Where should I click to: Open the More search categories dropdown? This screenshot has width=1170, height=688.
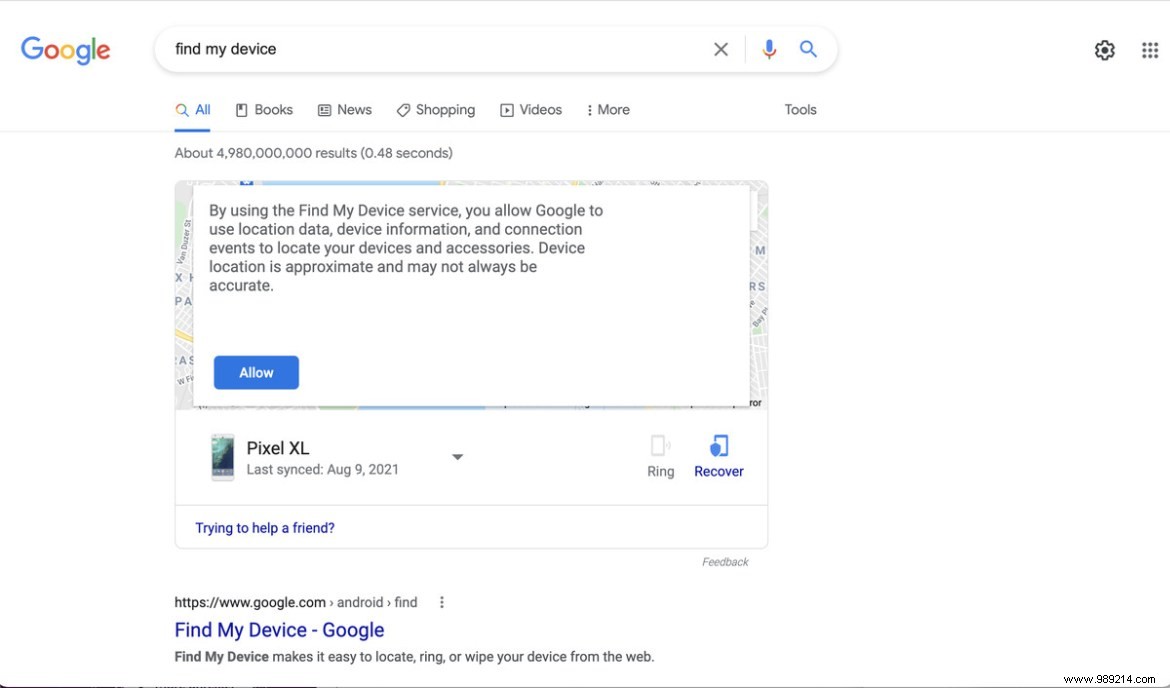(607, 110)
